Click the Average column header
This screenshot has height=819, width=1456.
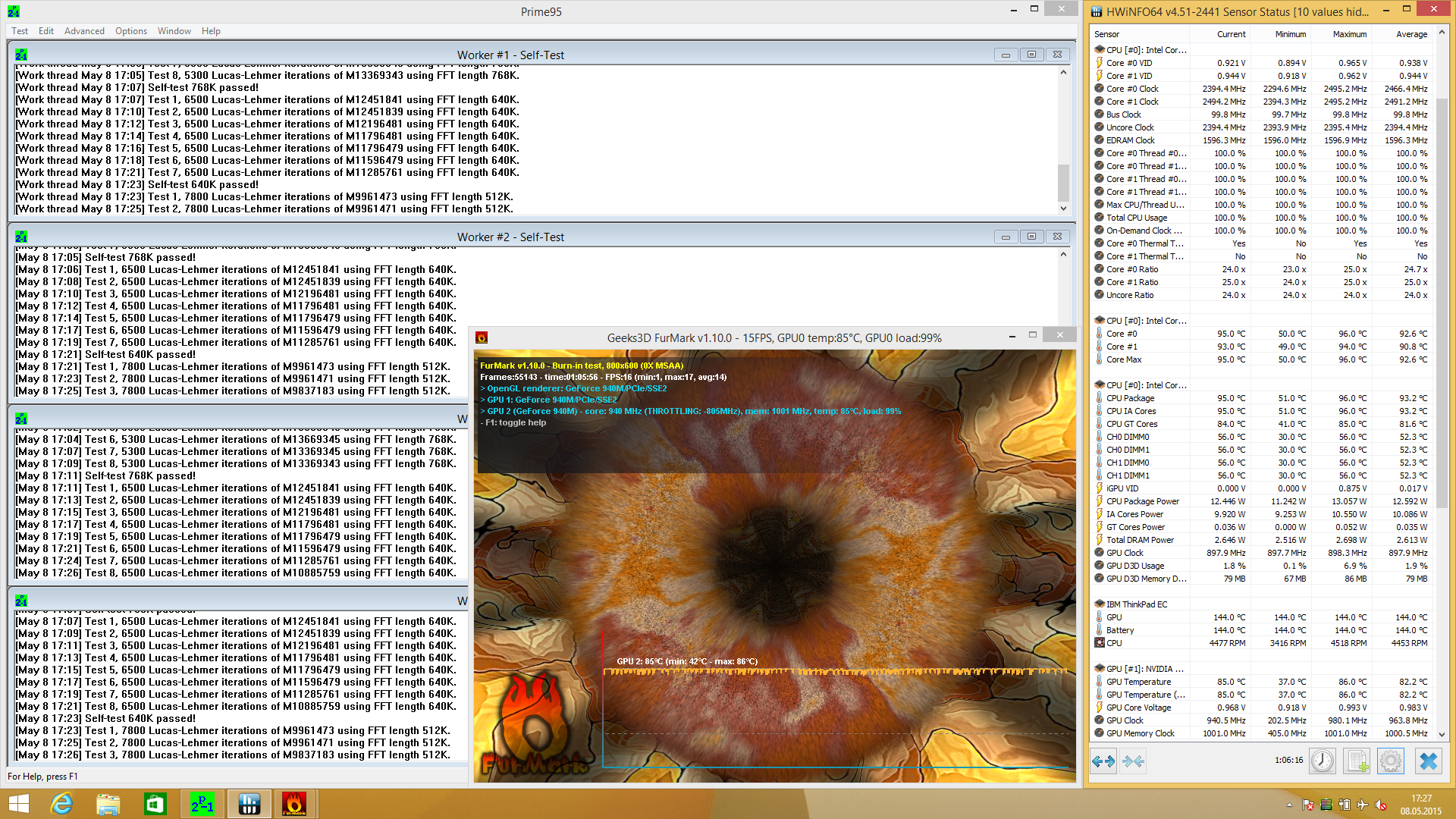click(1401, 34)
